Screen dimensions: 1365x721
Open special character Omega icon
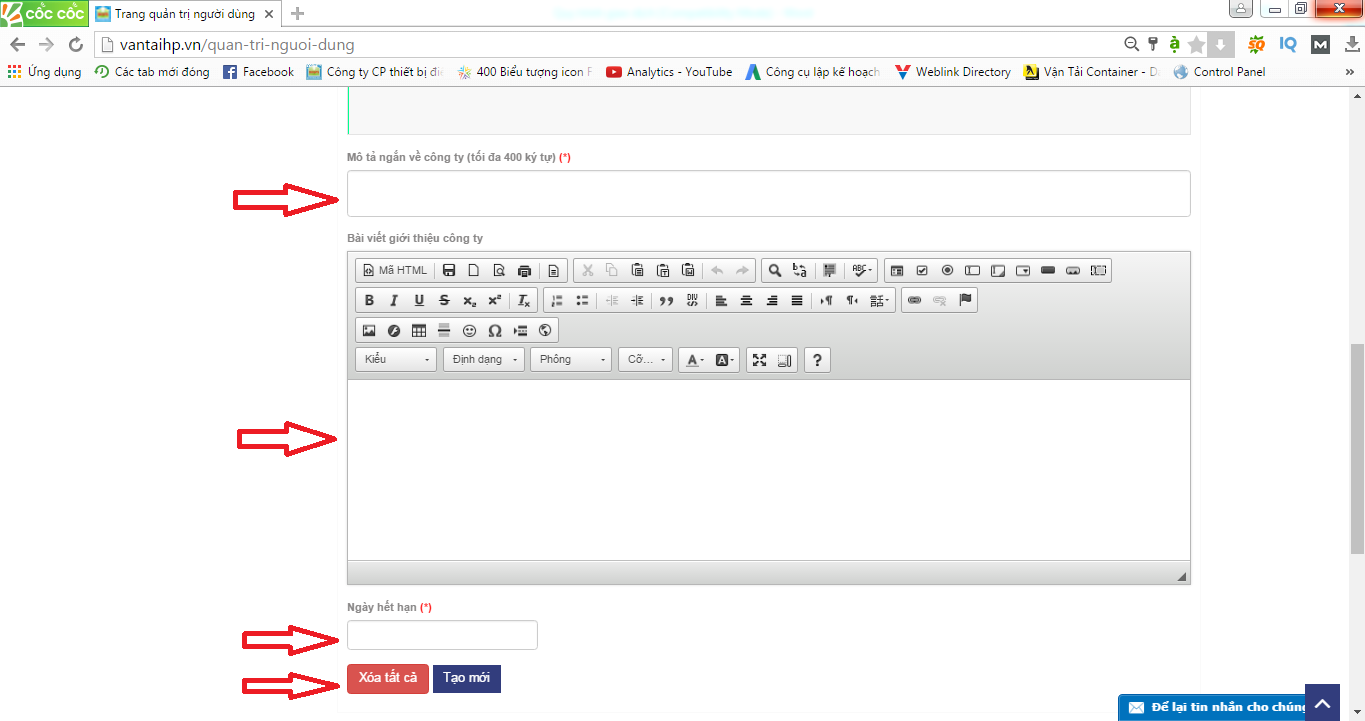(x=495, y=330)
